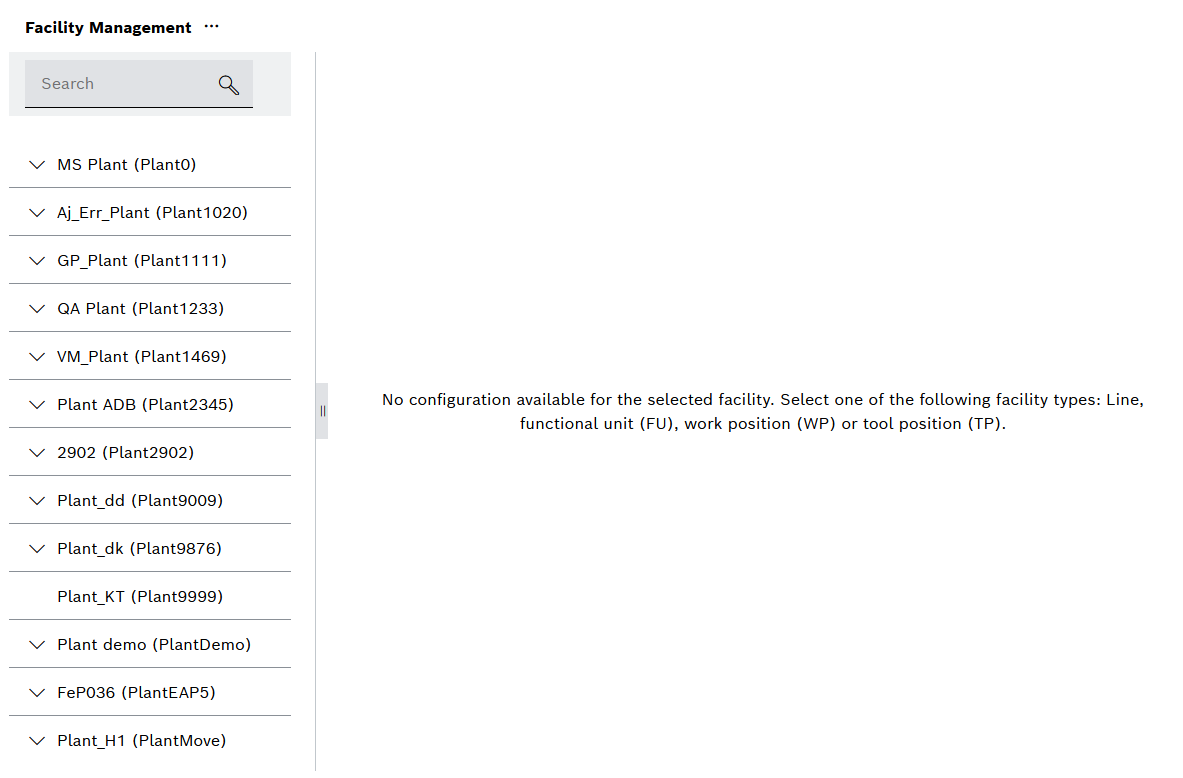Viewport: 1183px width, 778px height.
Task: Expand the MS Plant (Plant0) node
Action: (37, 164)
